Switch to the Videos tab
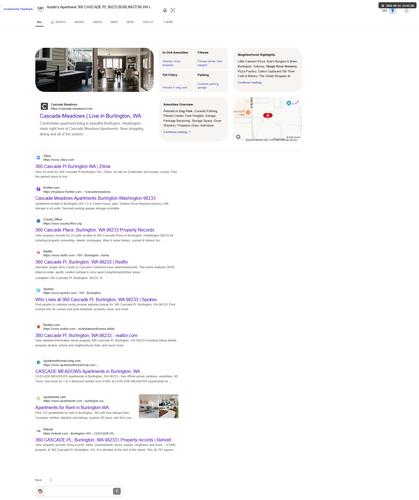Screen dimensions: 419x500 pyautogui.click(x=97, y=22)
